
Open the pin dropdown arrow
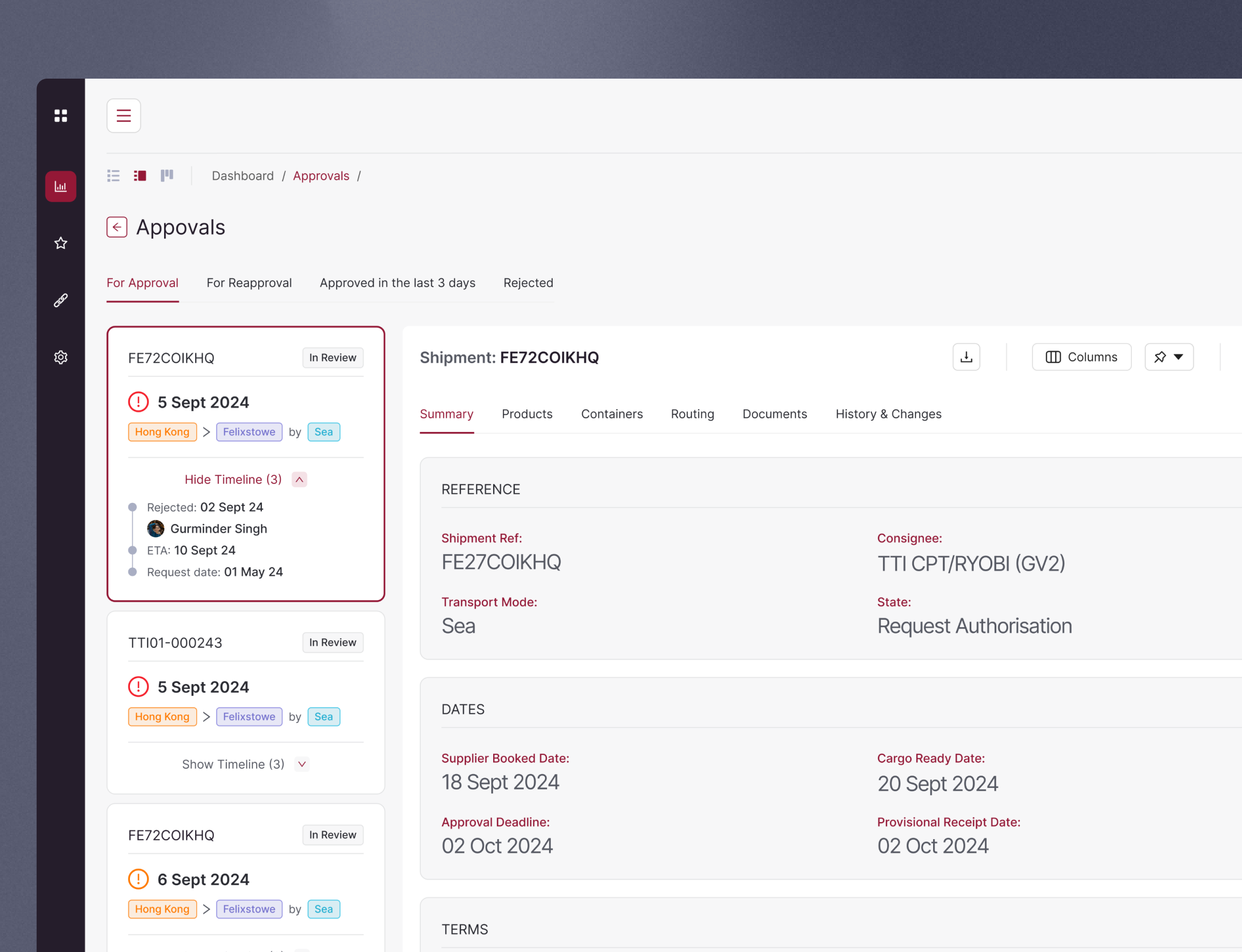coord(1178,357)
